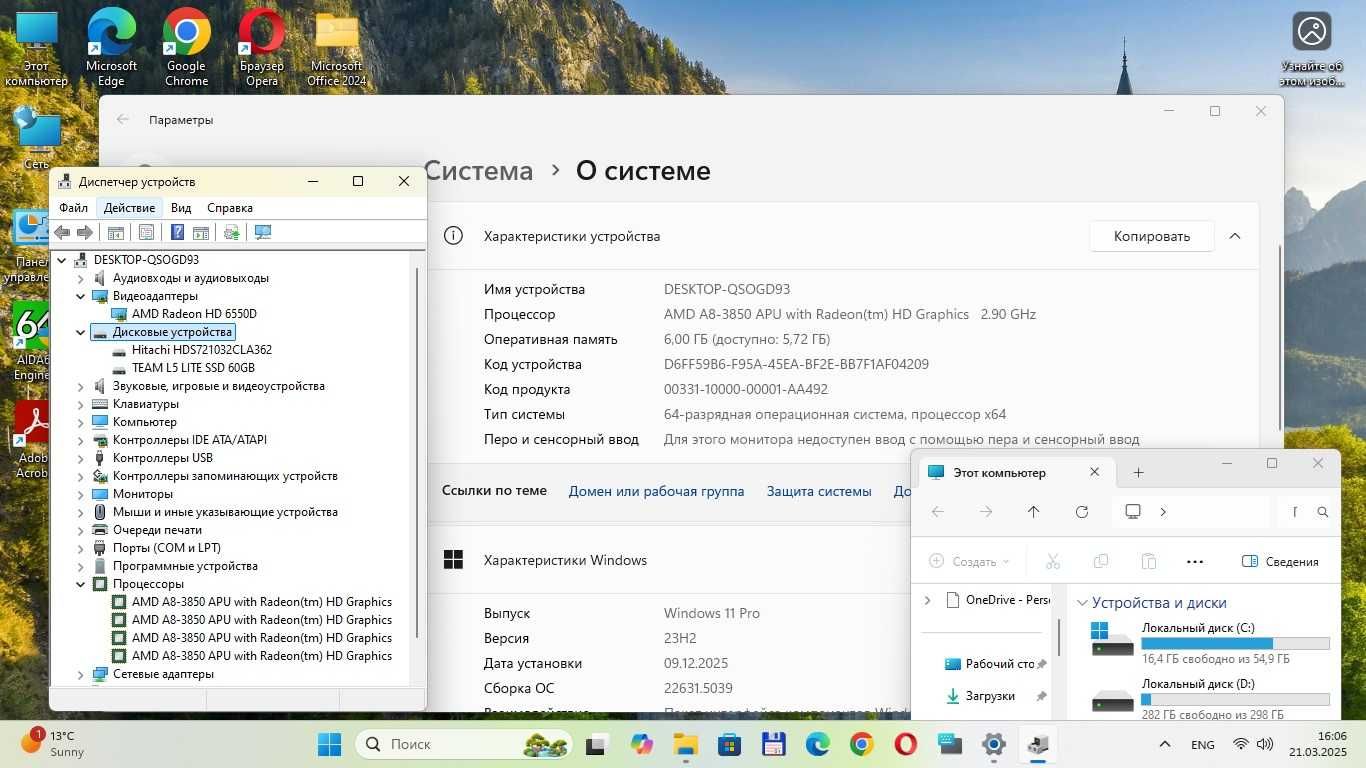This screenshot has height=768, width=1366.
Task: Select TEAM L5 LITE SSD 60GB
Action: (x=193, y=368)
